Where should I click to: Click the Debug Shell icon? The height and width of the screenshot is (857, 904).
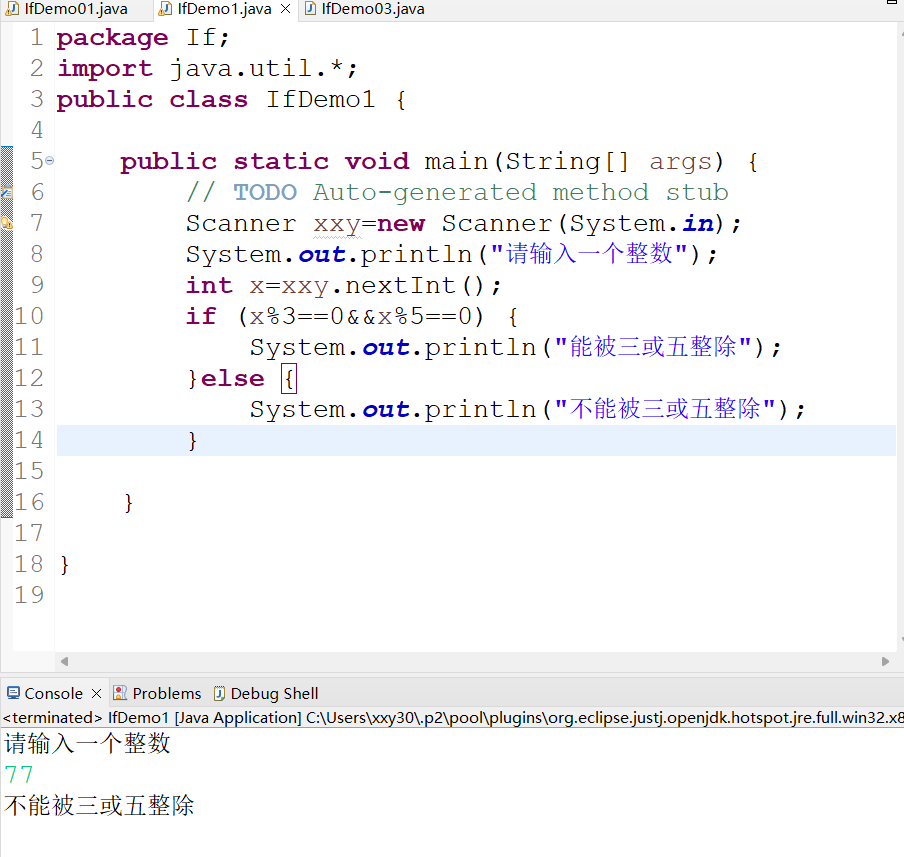[219, 693]
